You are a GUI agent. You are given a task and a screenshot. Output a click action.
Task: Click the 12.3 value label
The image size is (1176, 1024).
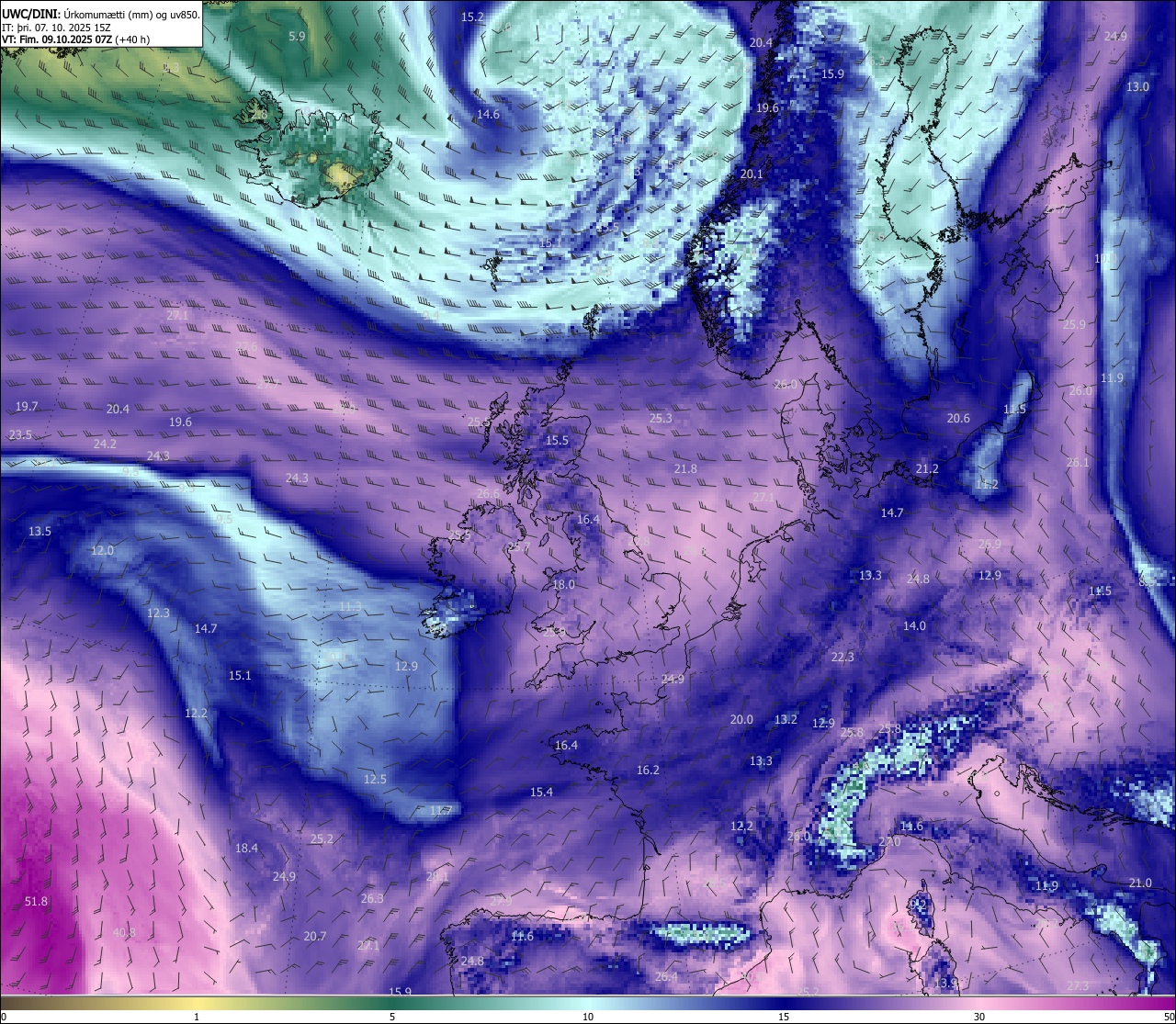158,613
